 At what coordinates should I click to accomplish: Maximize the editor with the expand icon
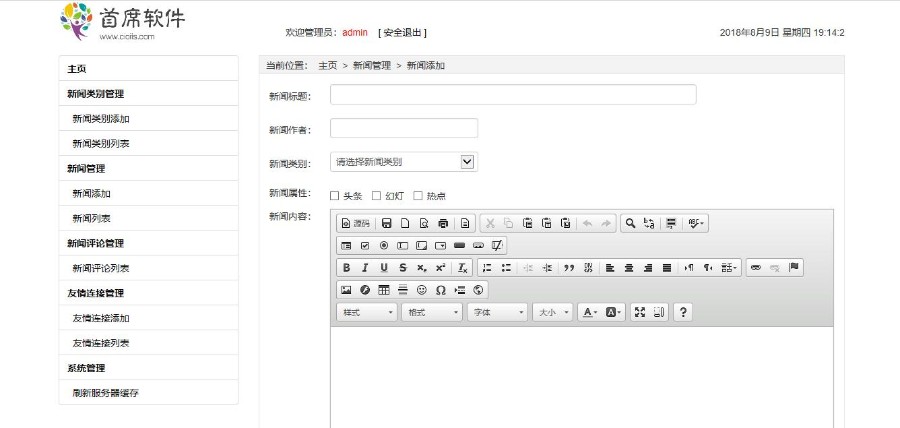(x=640, y=312)
